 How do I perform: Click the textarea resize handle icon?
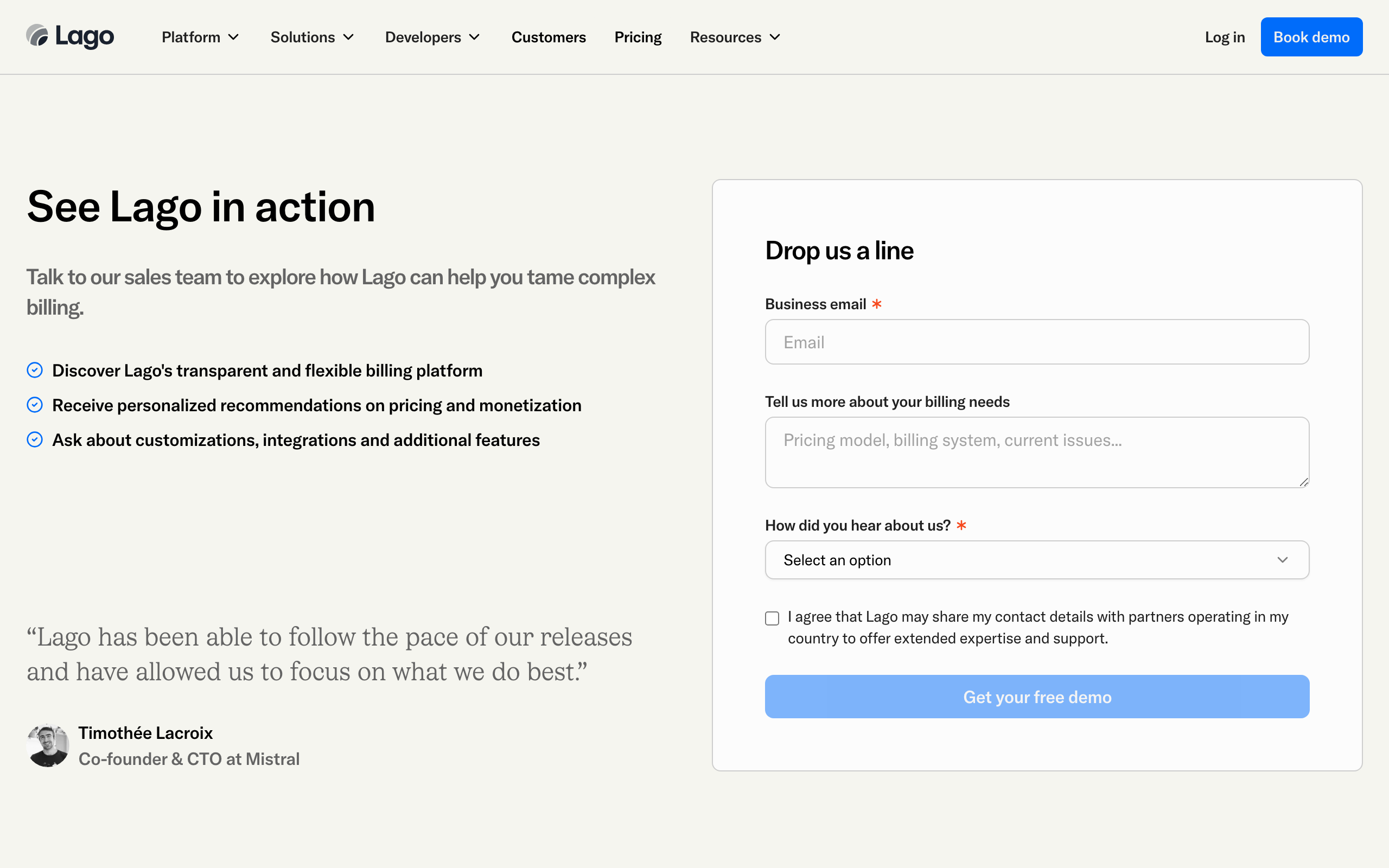1303,482
